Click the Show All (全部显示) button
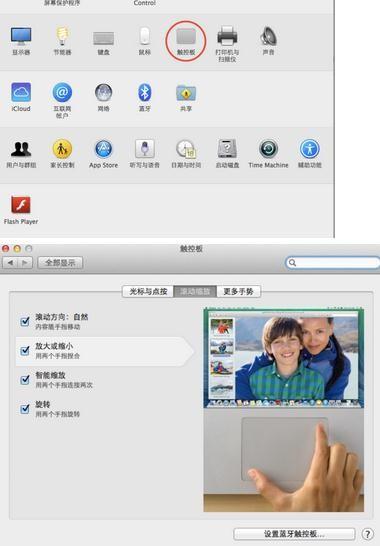 click(60, 263)
